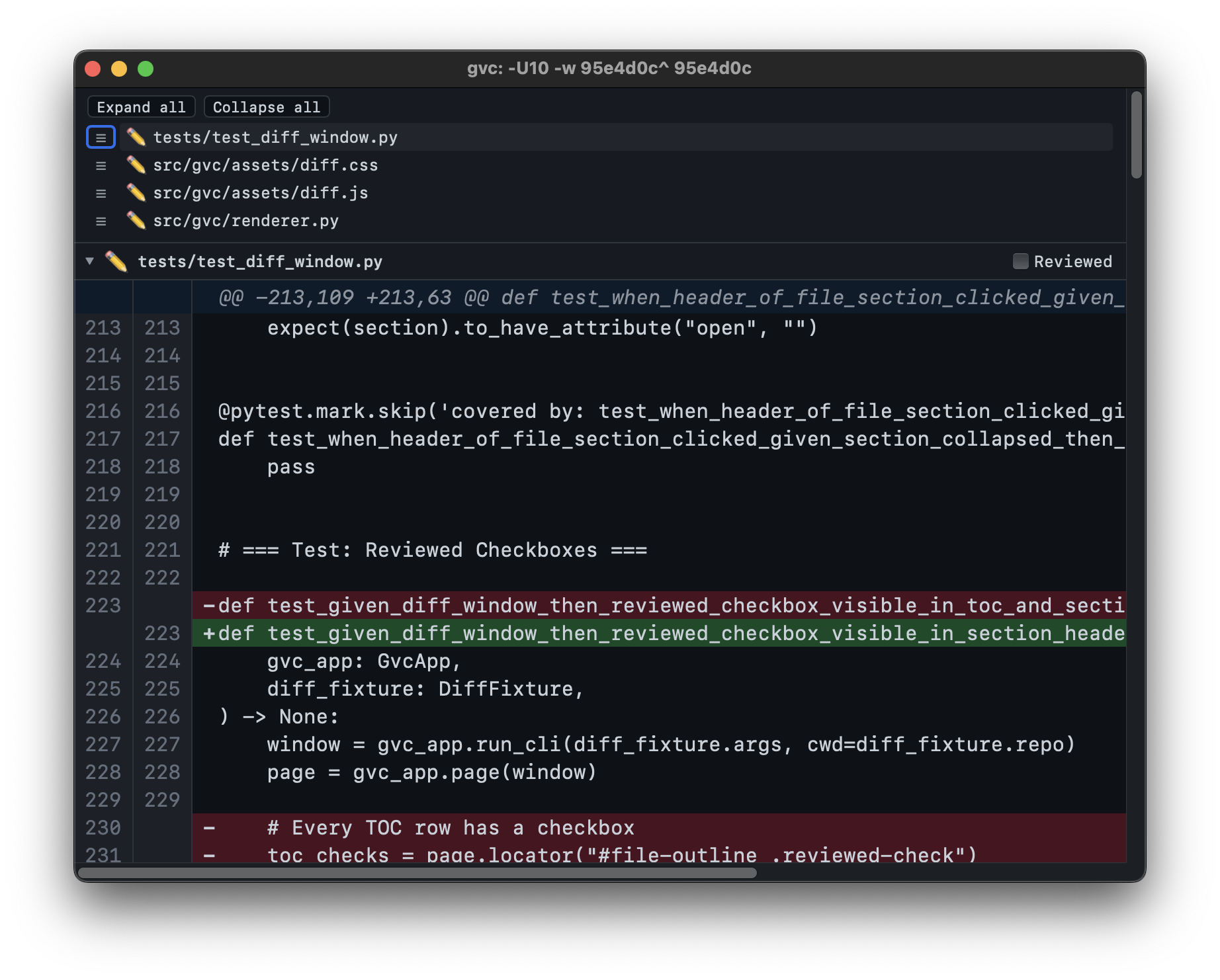
Task: Click pencil icon in the file section header
Action: point(116,261)
